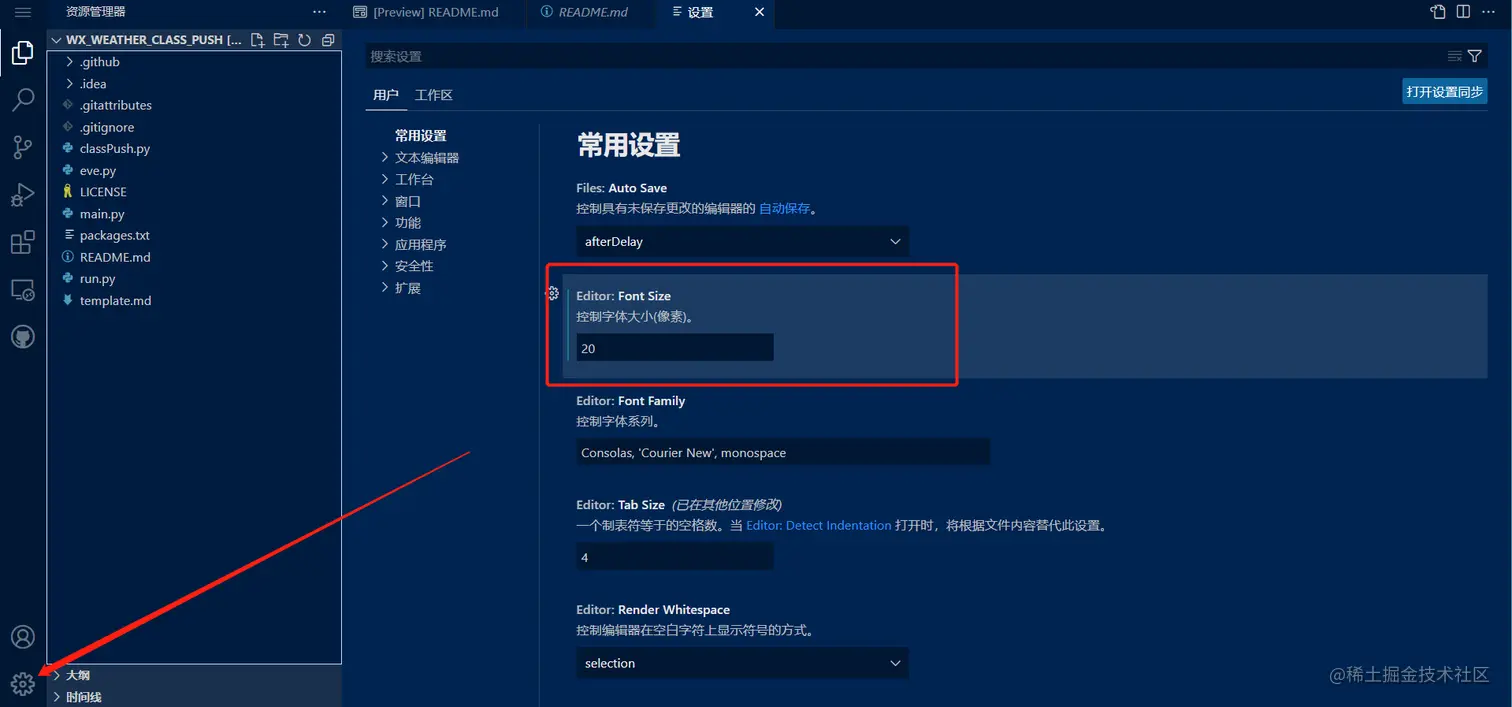
Task: Open Auto Save afterDelay dropdown
Action: click(743, 241)
